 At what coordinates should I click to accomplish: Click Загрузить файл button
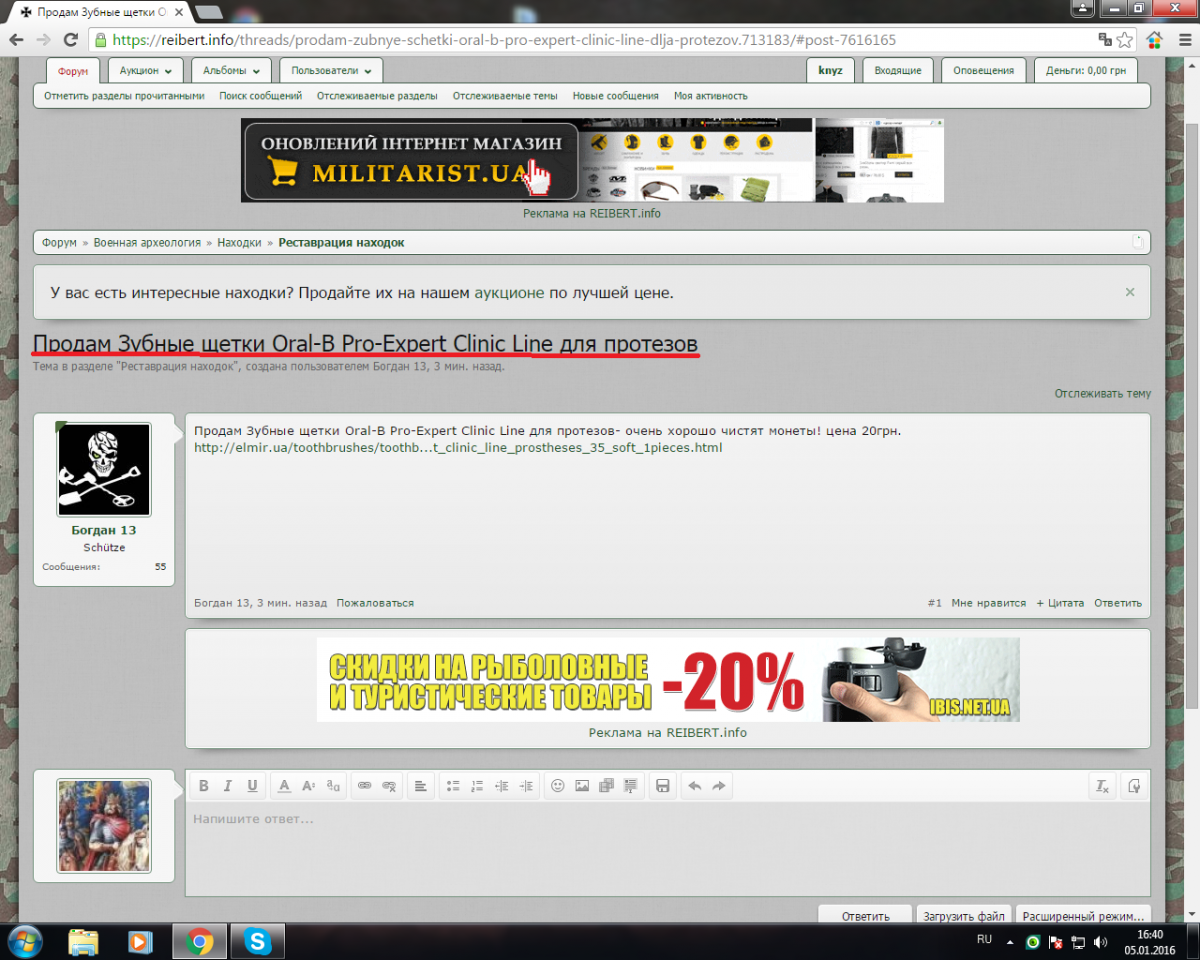(x=964, y=915)
